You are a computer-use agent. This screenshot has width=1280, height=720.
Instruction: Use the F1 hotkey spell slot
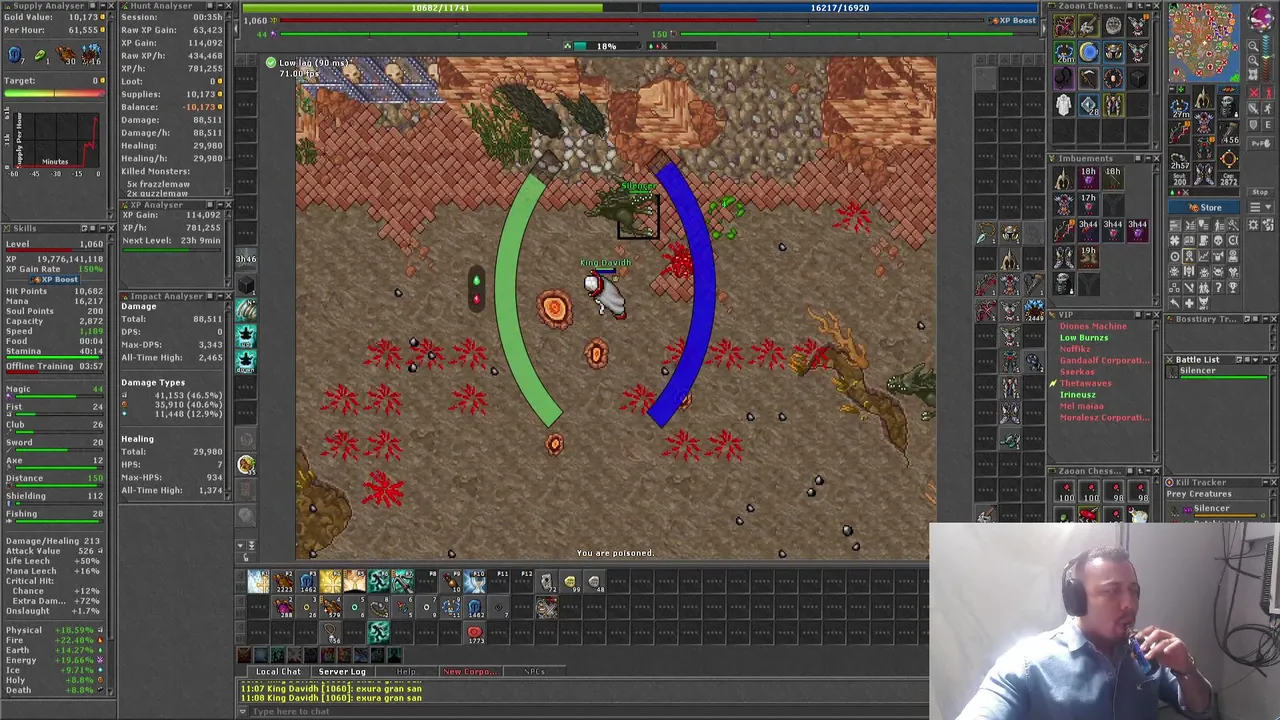(258, 581)
